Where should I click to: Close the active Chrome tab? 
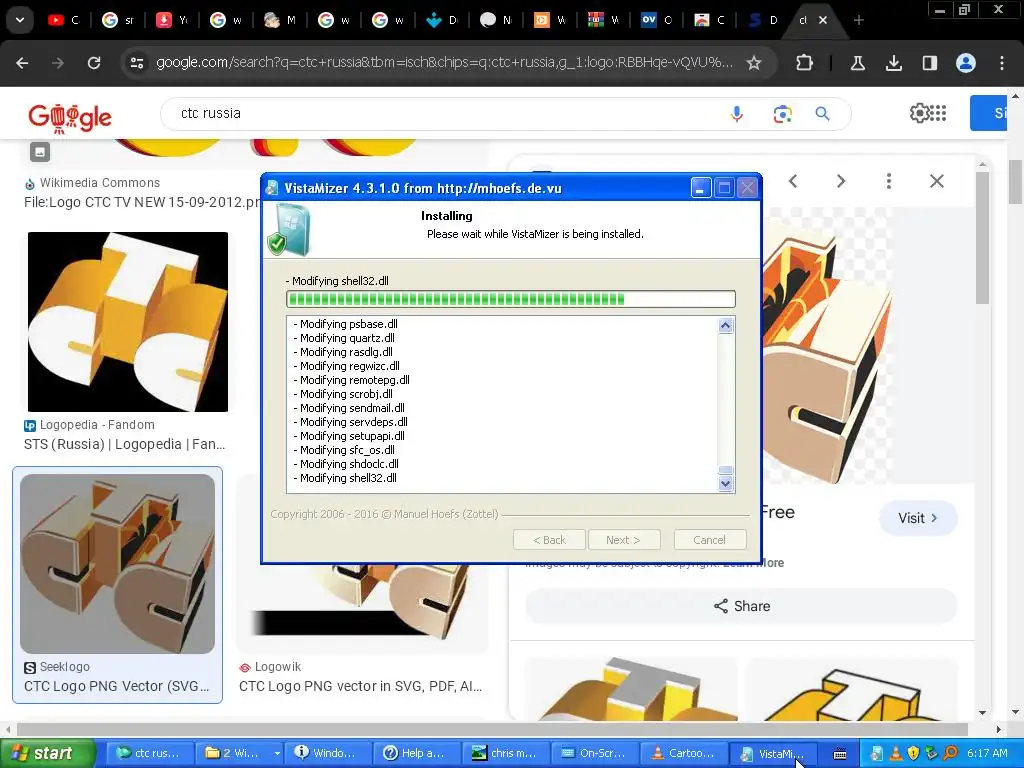click(823, 20)
